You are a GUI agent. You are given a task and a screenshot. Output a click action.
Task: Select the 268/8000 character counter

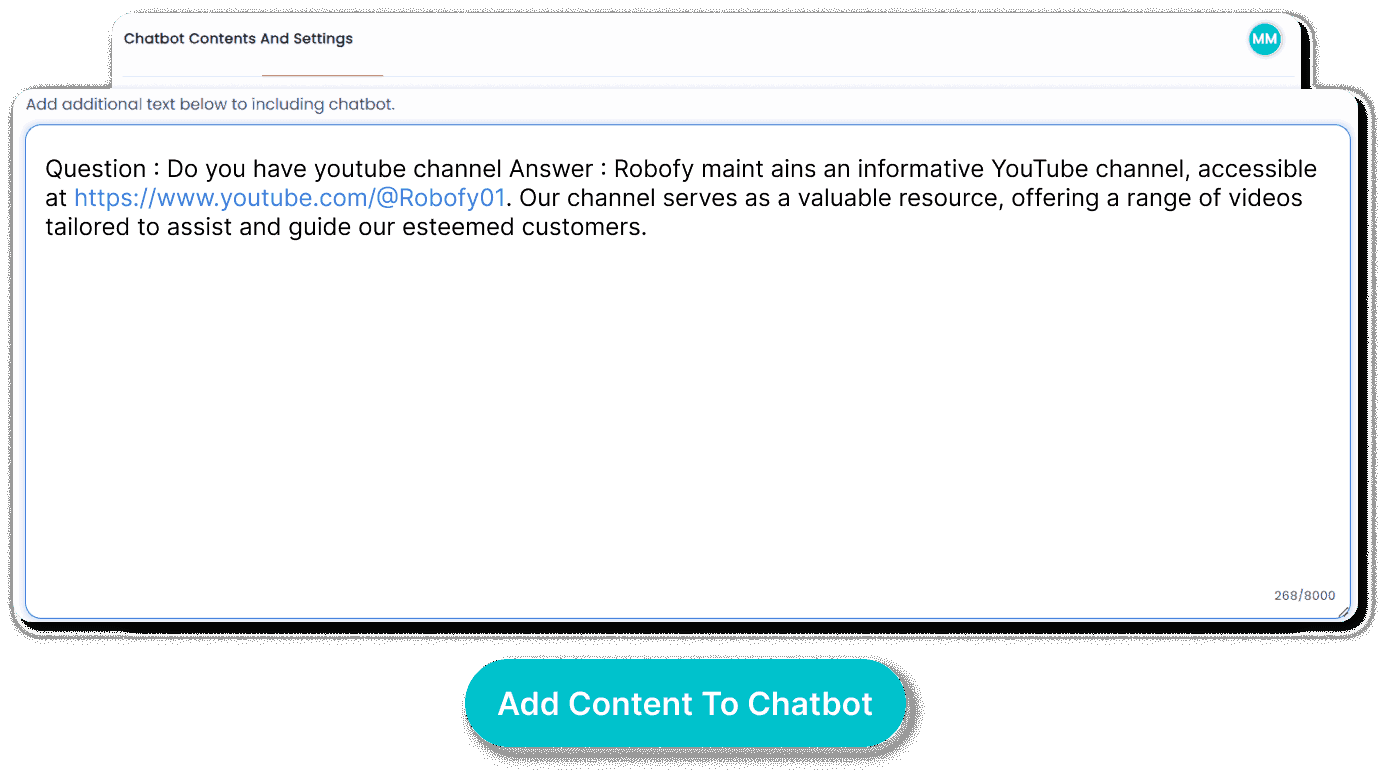(x=1304, y=595)
